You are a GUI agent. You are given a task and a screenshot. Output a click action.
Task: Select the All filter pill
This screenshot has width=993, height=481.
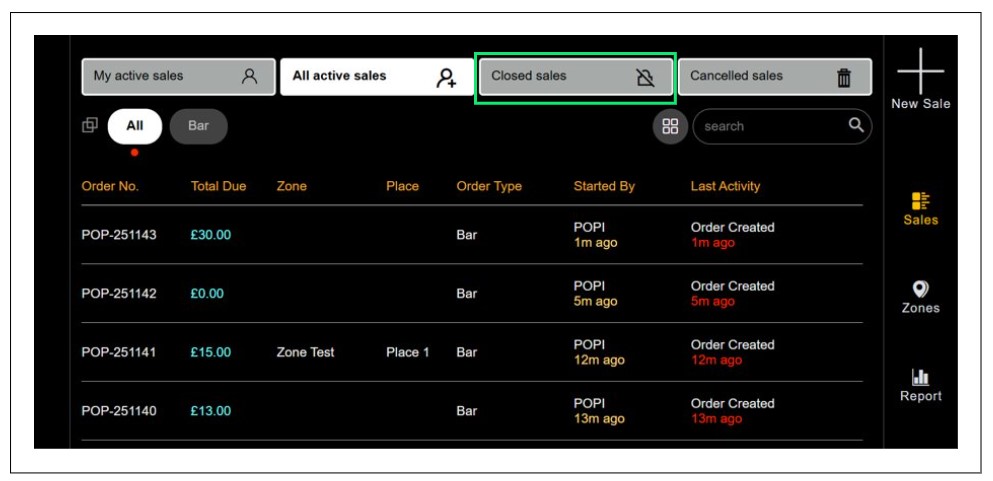point(135,127)
